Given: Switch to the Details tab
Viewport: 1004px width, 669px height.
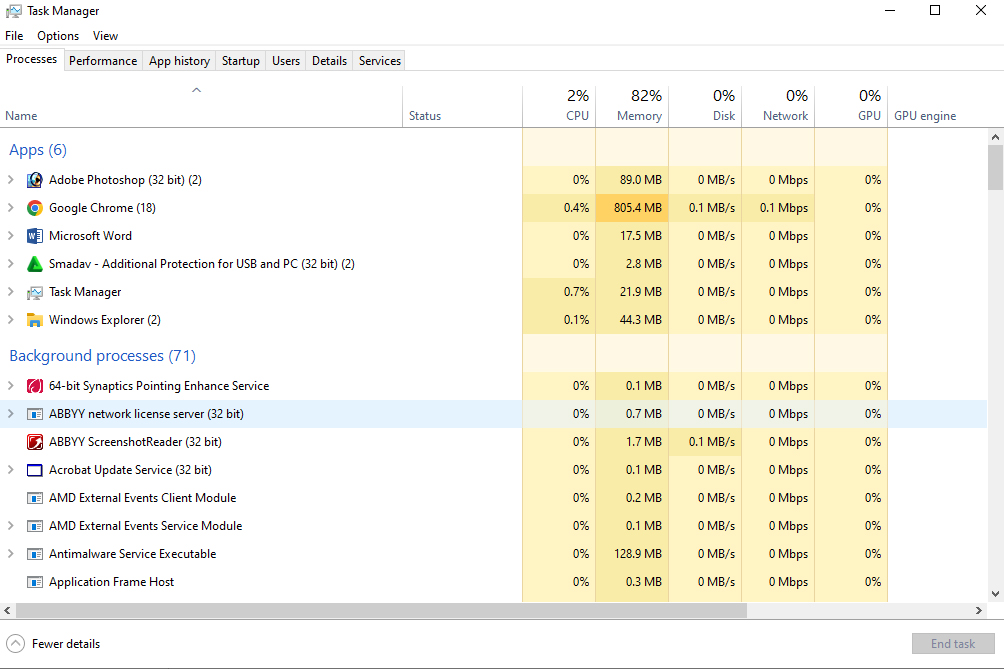Looking at the screenshot, I should click(x=329, y=61).
